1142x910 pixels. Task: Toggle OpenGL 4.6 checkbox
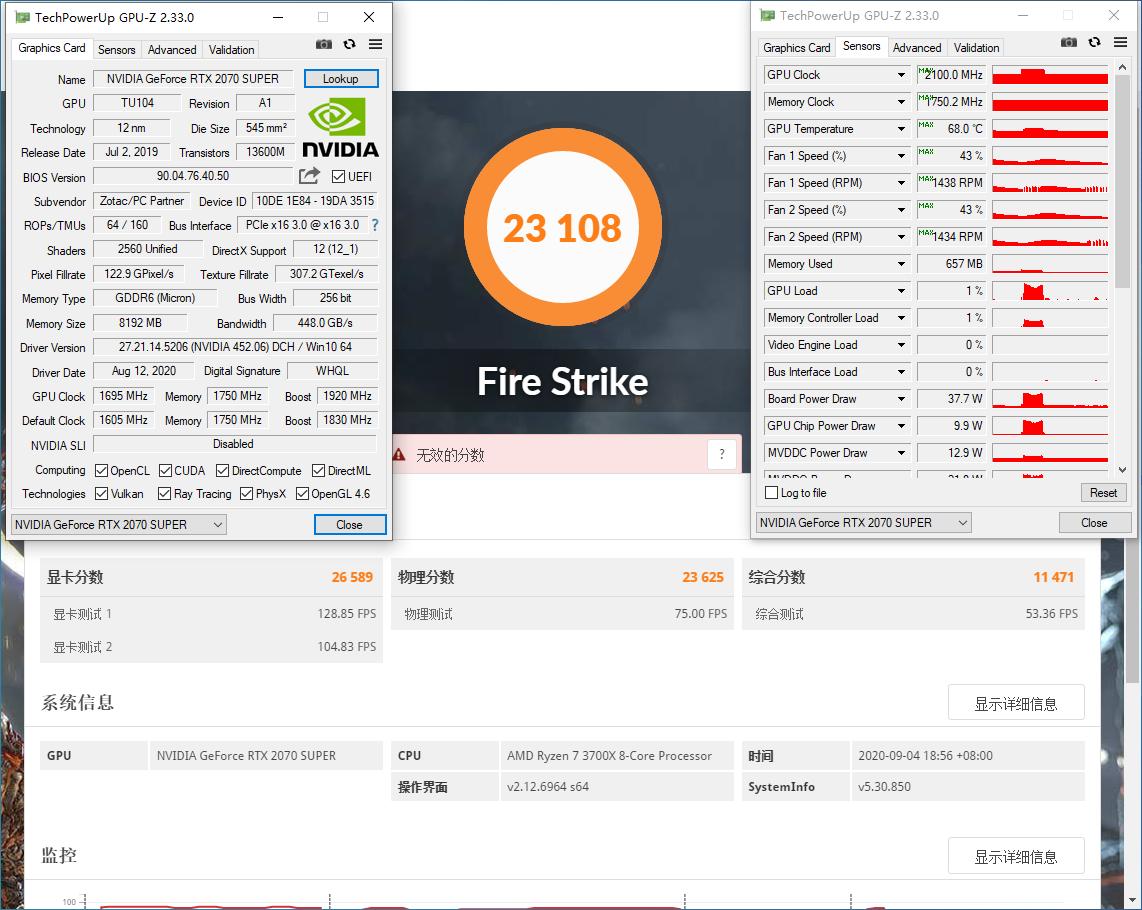click(x=302, y=494)
